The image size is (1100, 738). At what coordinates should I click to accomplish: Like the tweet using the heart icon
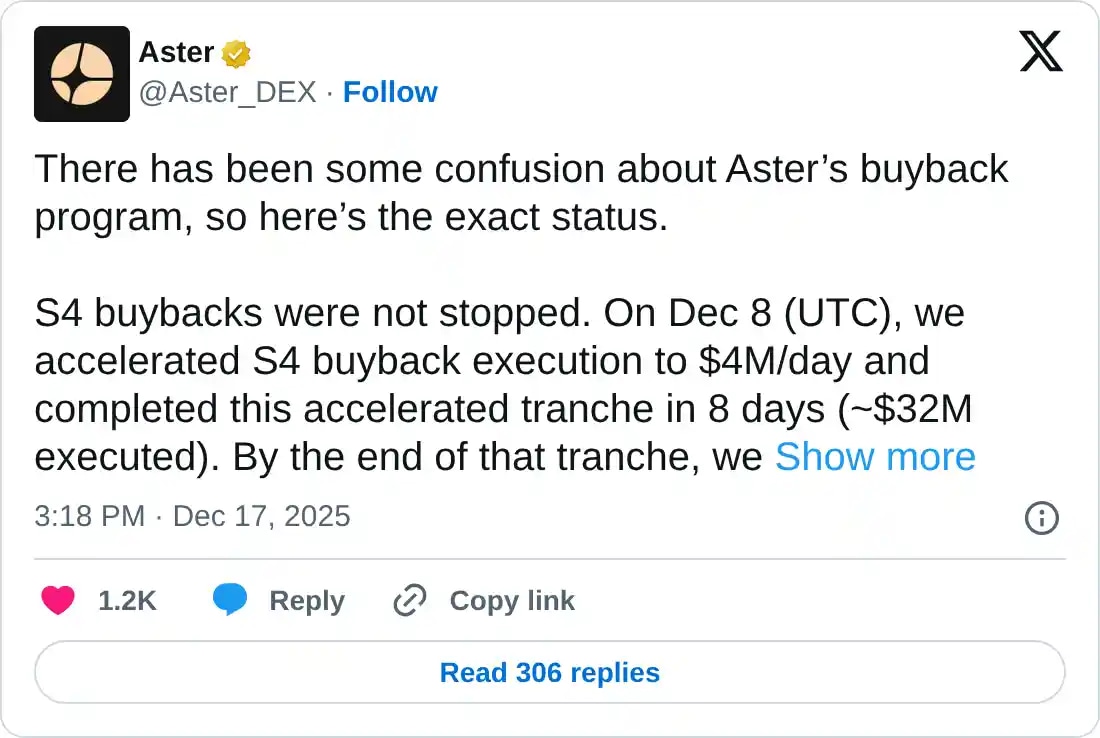pos(57,601)
